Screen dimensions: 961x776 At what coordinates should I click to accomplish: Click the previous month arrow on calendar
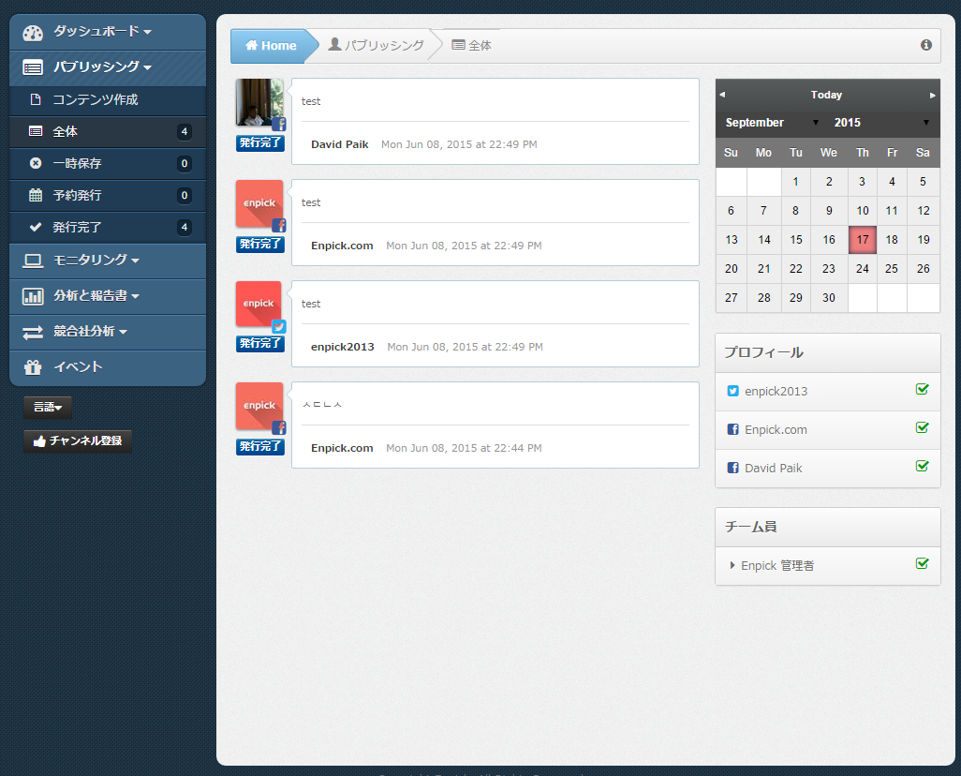[x=723, y=95]
